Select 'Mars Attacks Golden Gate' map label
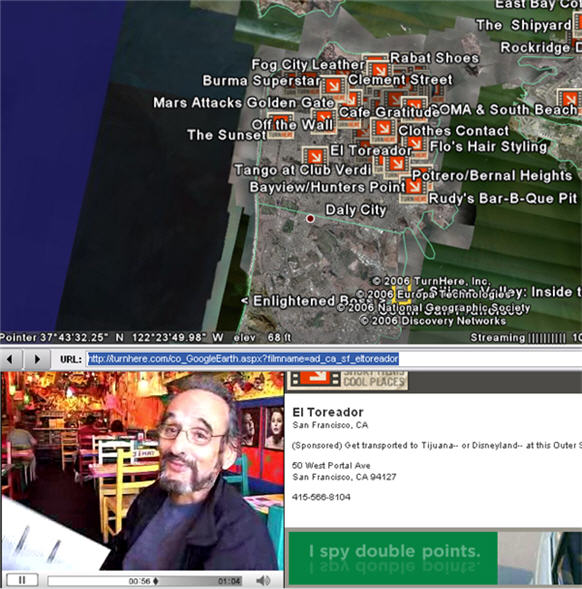Screen dimensions: 582x589 [244, 103]
